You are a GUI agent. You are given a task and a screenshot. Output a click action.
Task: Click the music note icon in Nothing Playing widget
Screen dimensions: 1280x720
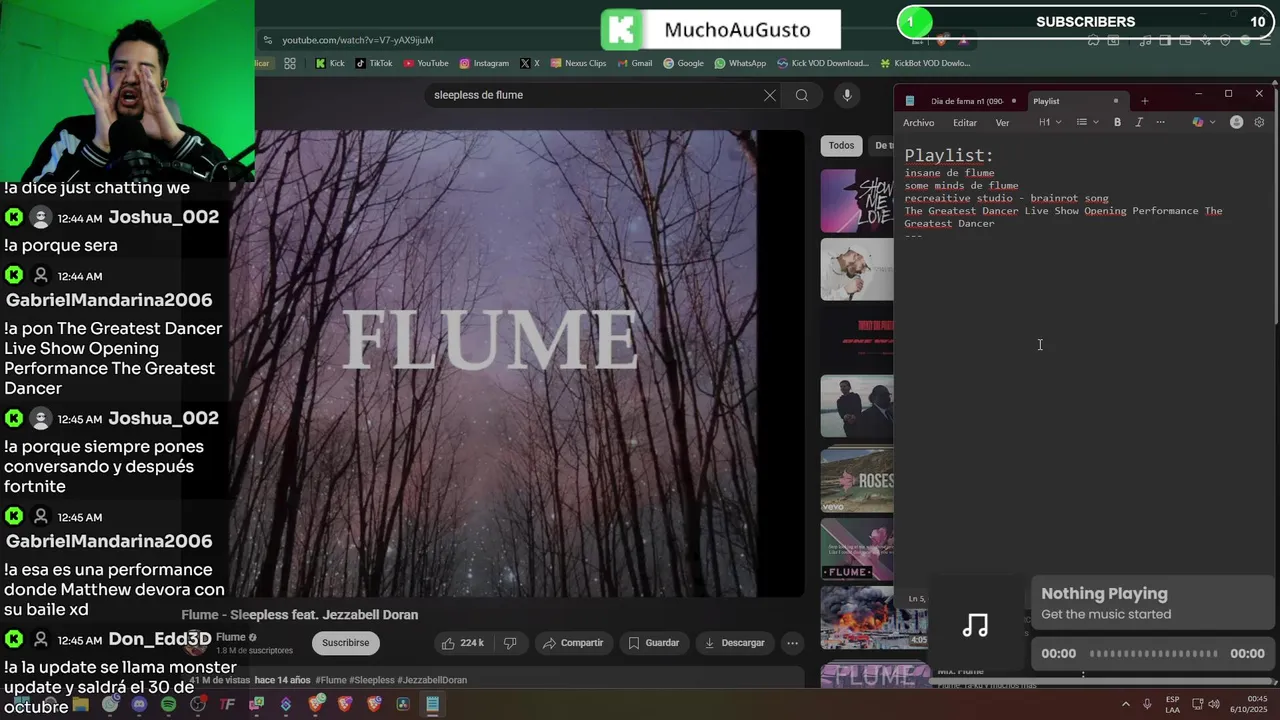pos(975,625)
